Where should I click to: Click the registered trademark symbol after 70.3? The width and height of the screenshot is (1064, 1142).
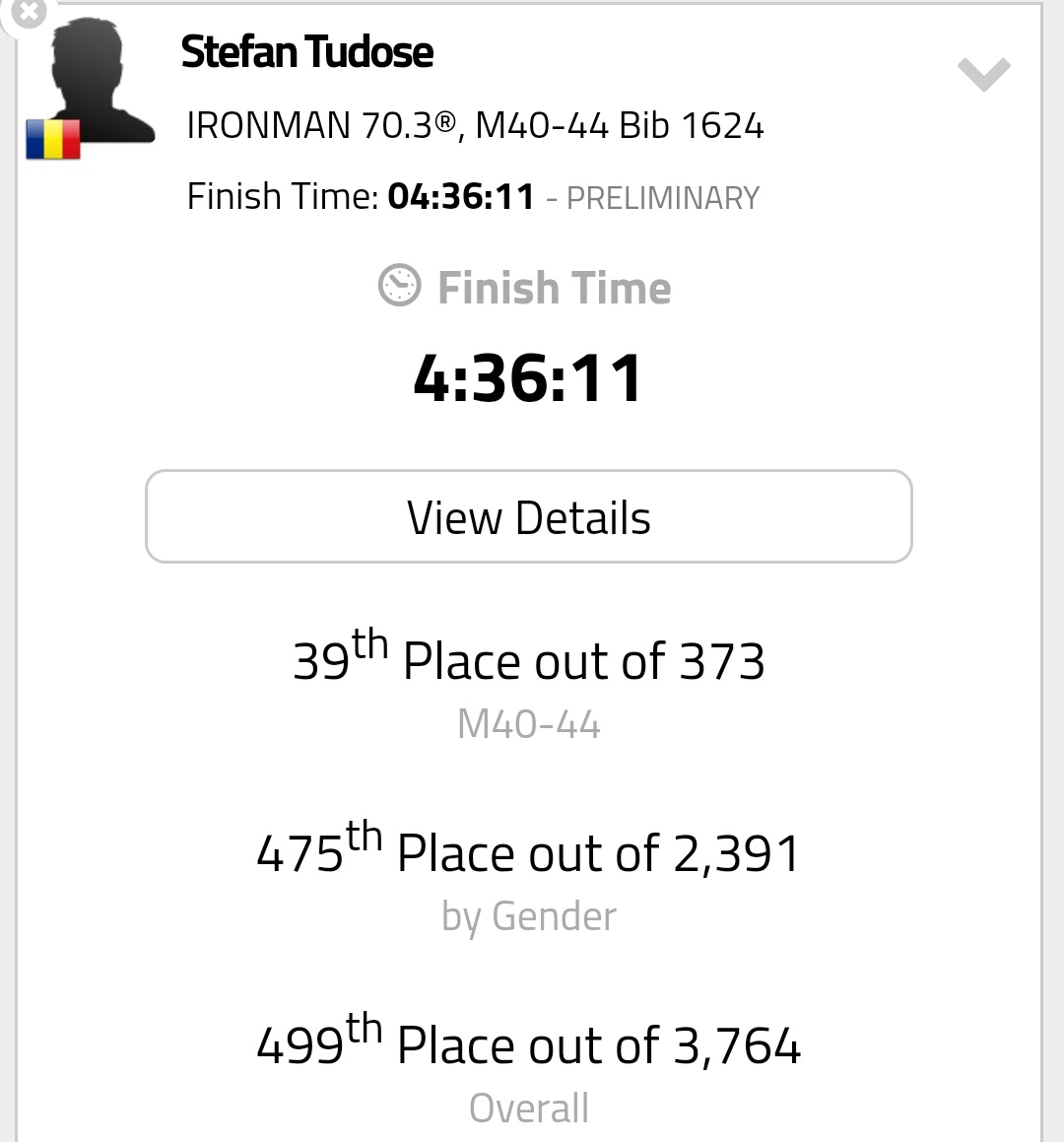pos(445,121)
